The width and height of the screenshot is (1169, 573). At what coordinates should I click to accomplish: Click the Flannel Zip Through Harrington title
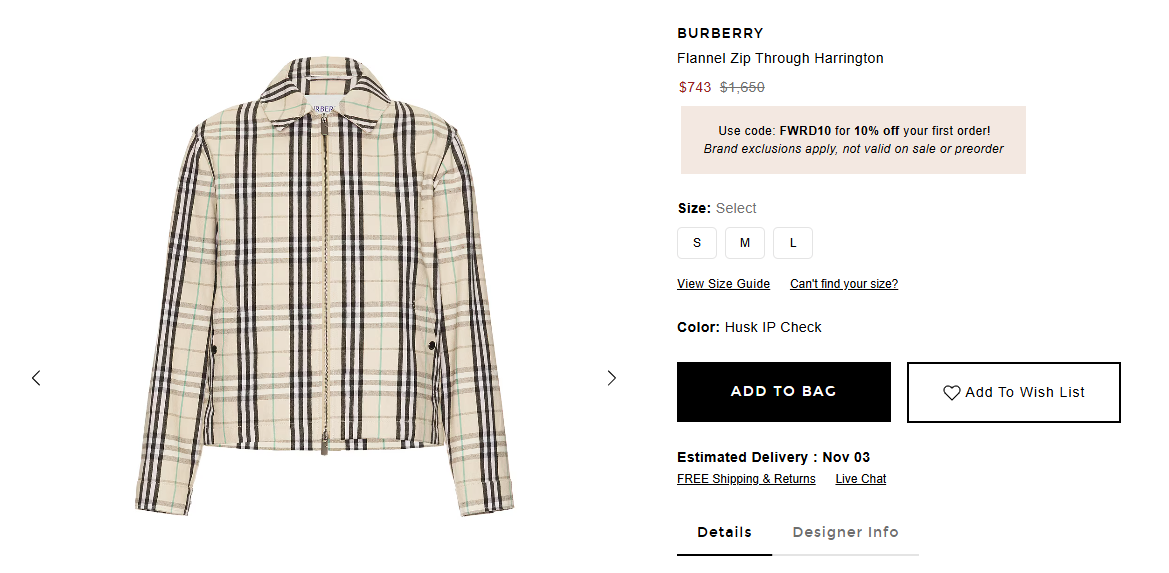(780, 58)
